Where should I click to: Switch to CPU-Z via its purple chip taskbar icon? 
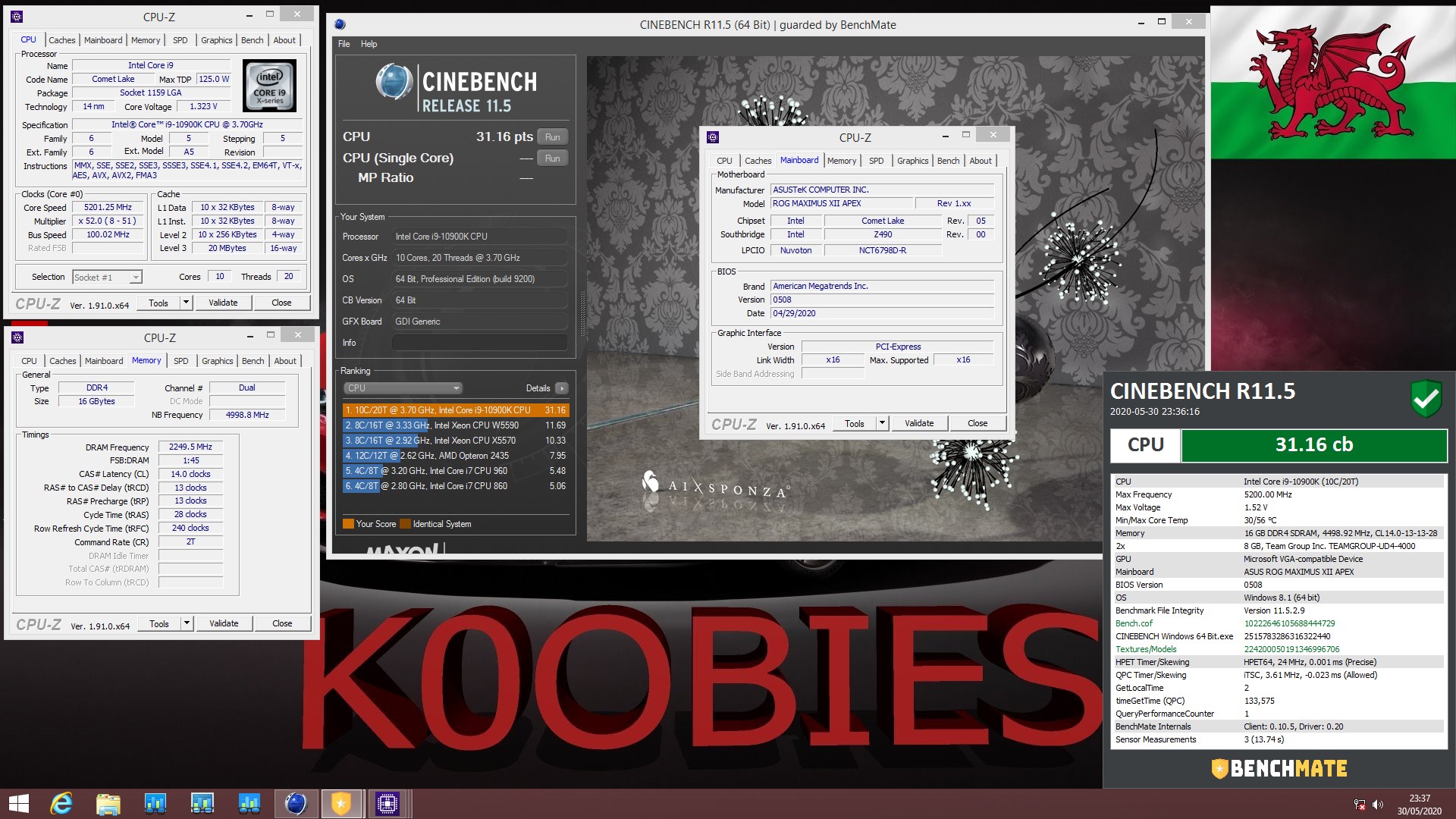(x=388, y=803)
